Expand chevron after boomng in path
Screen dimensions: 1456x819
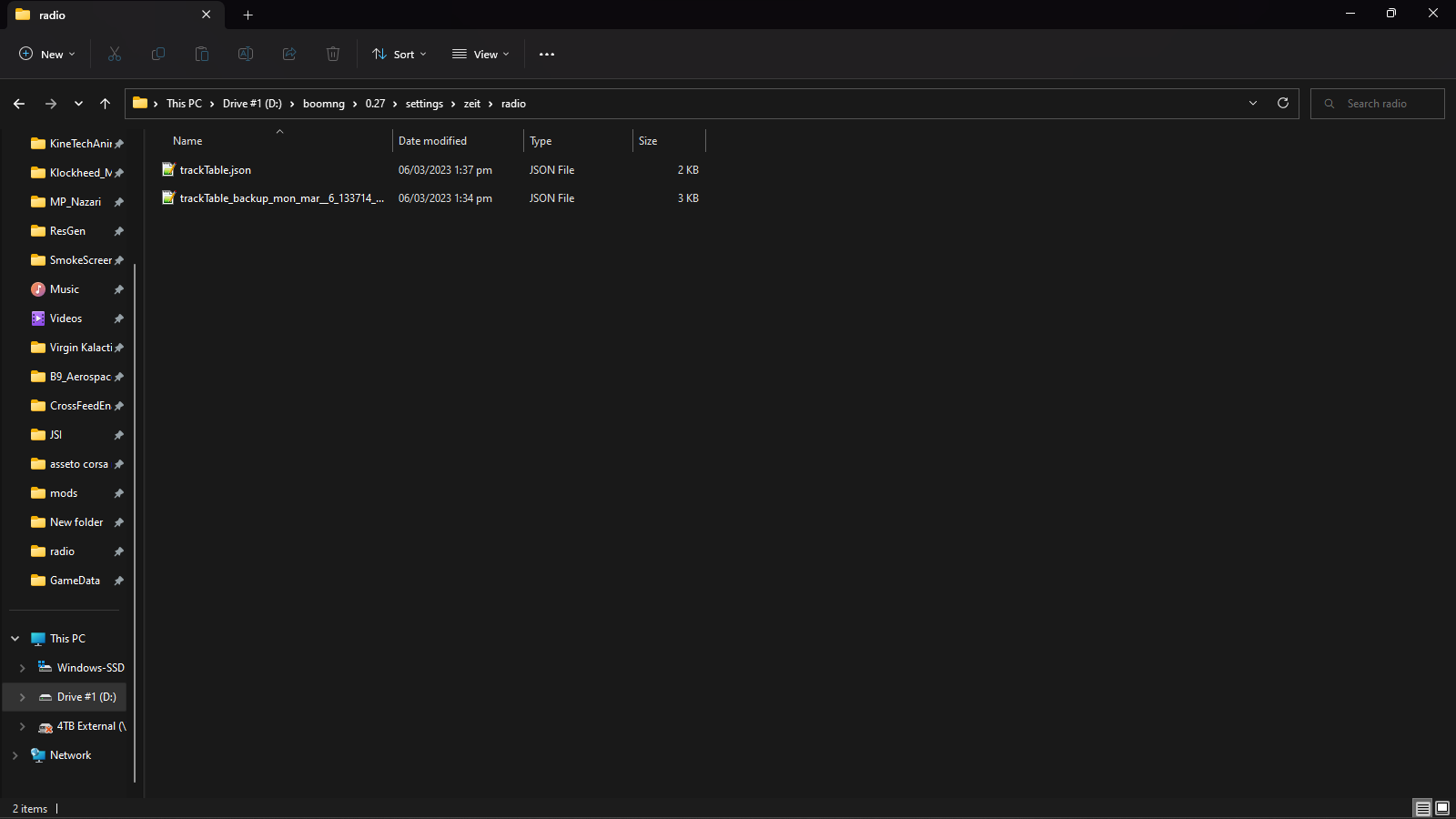tap(355, 104)
